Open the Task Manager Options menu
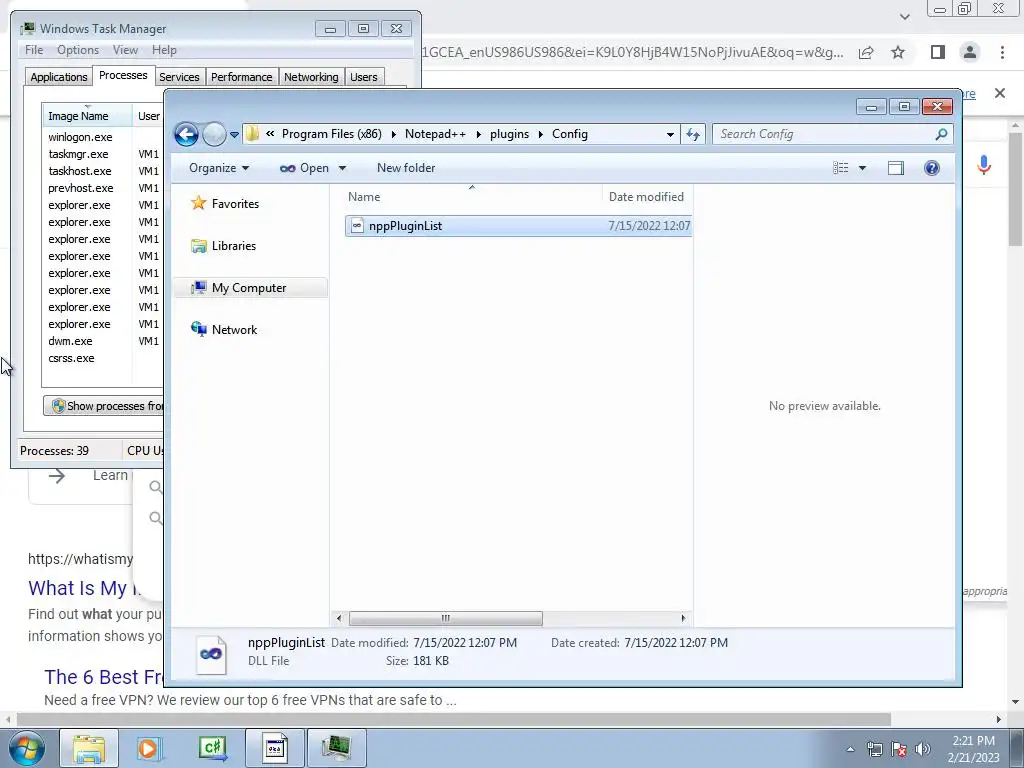This screenshot has width=1024, height=768. tap(78, 50)
